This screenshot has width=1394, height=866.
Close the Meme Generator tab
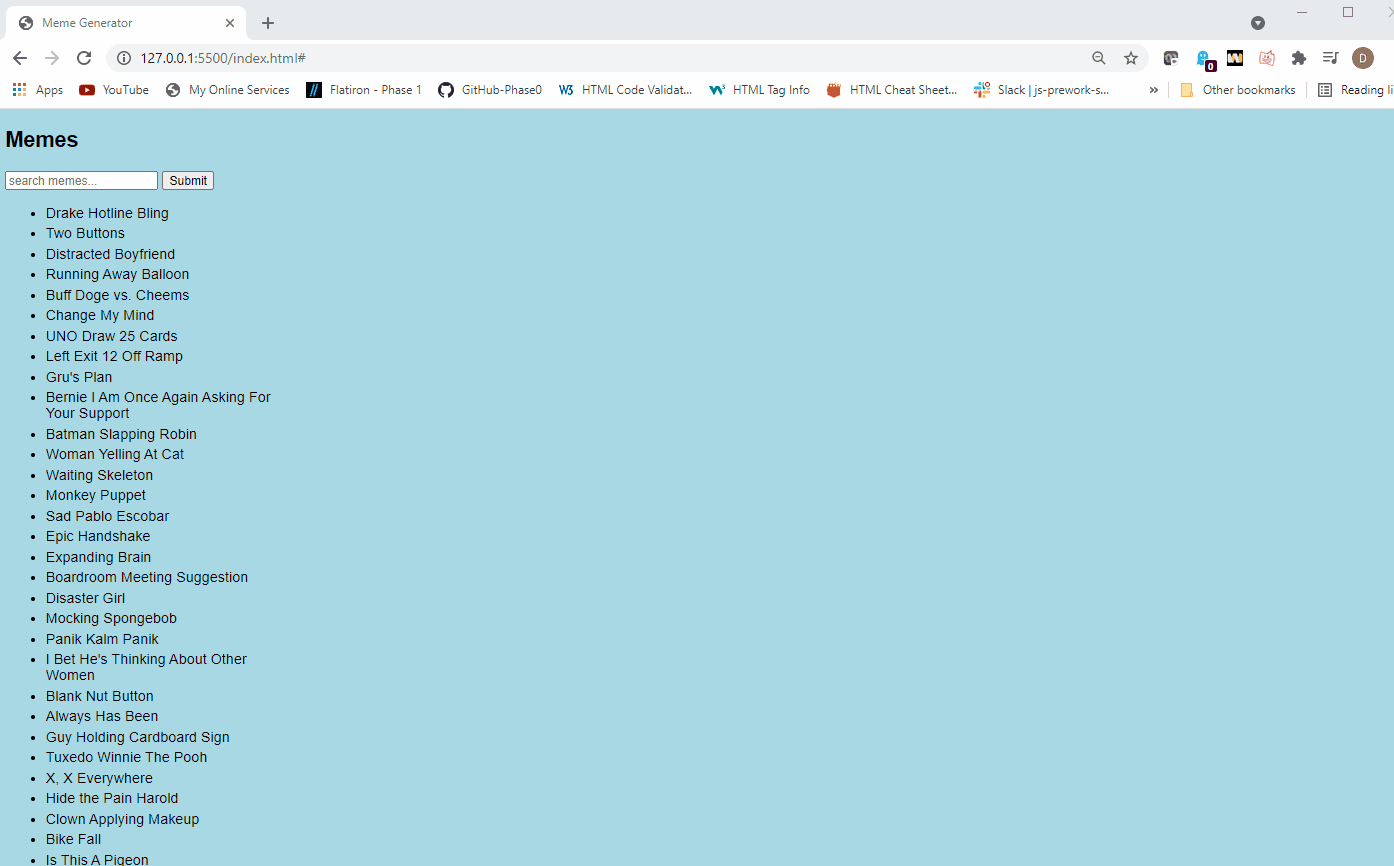231,23
